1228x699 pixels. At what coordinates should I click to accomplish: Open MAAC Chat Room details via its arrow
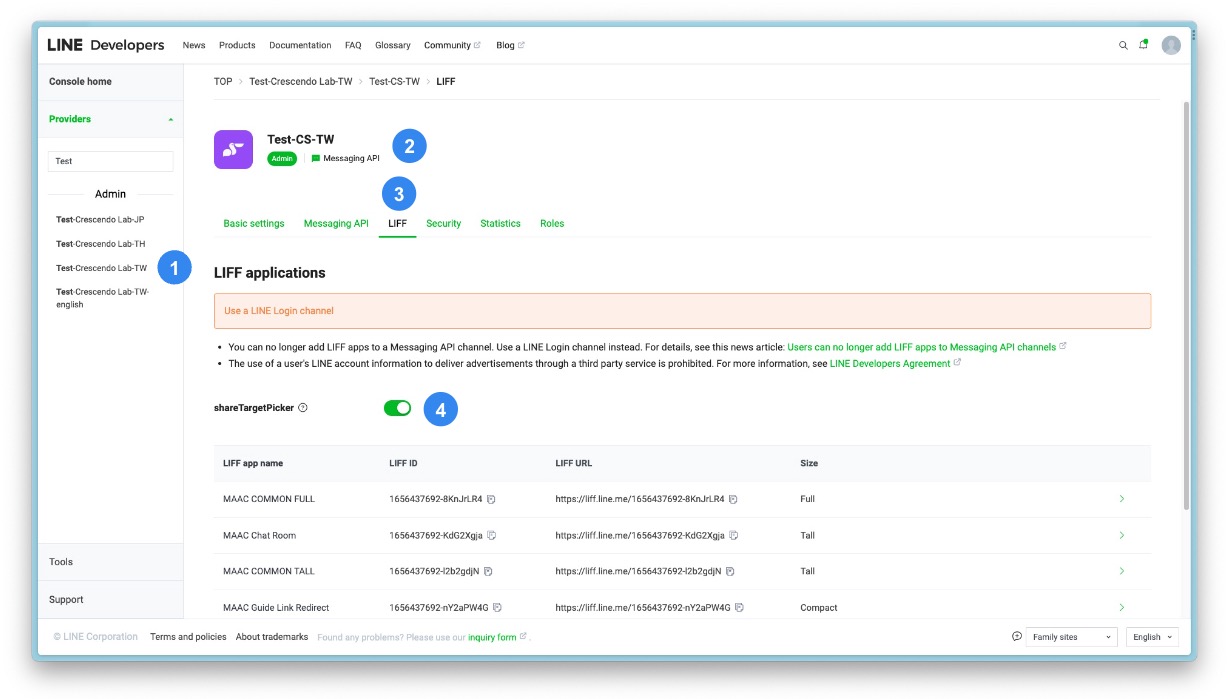pos(1122,536)
